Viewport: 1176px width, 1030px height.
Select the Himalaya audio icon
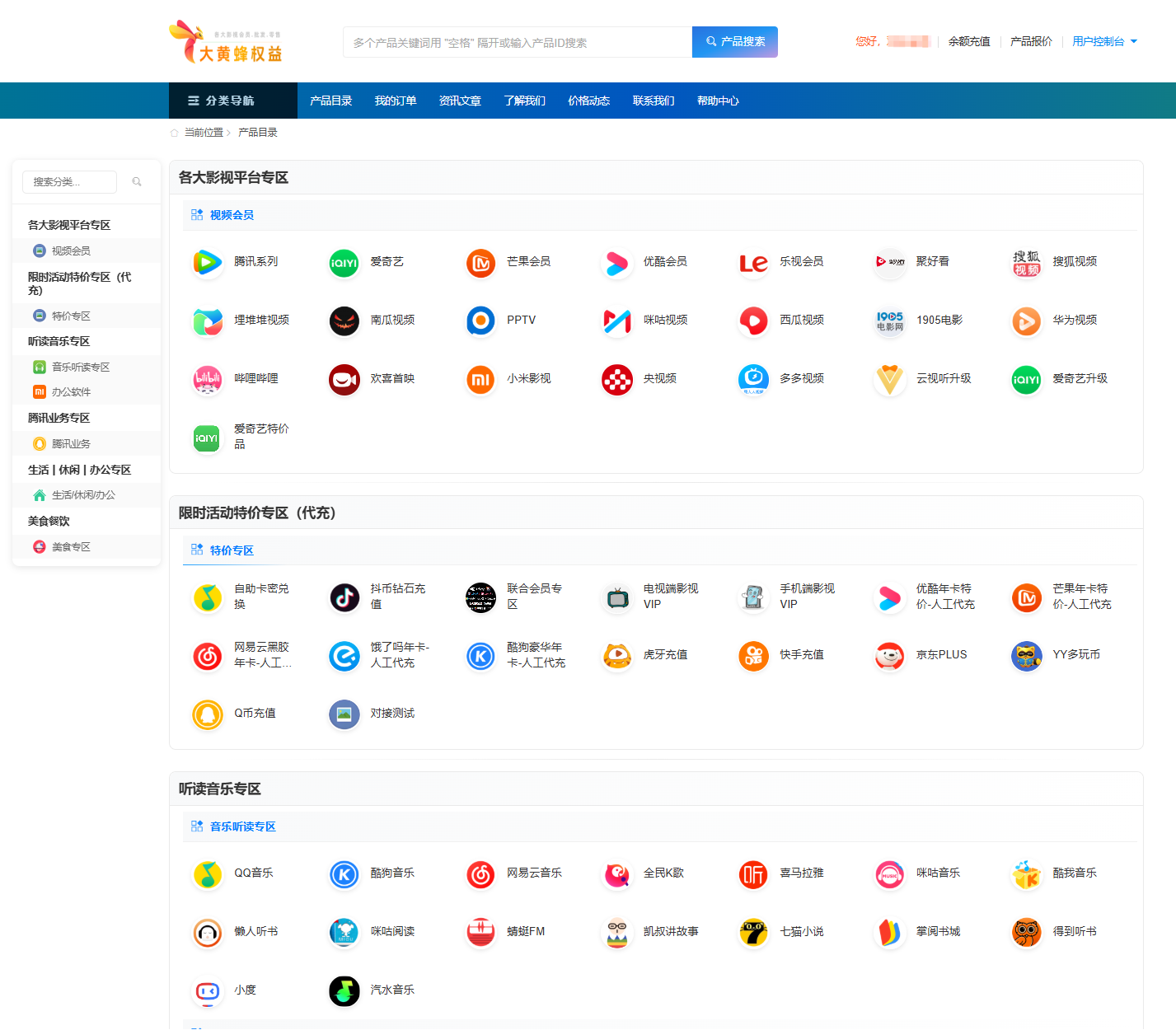753,873
